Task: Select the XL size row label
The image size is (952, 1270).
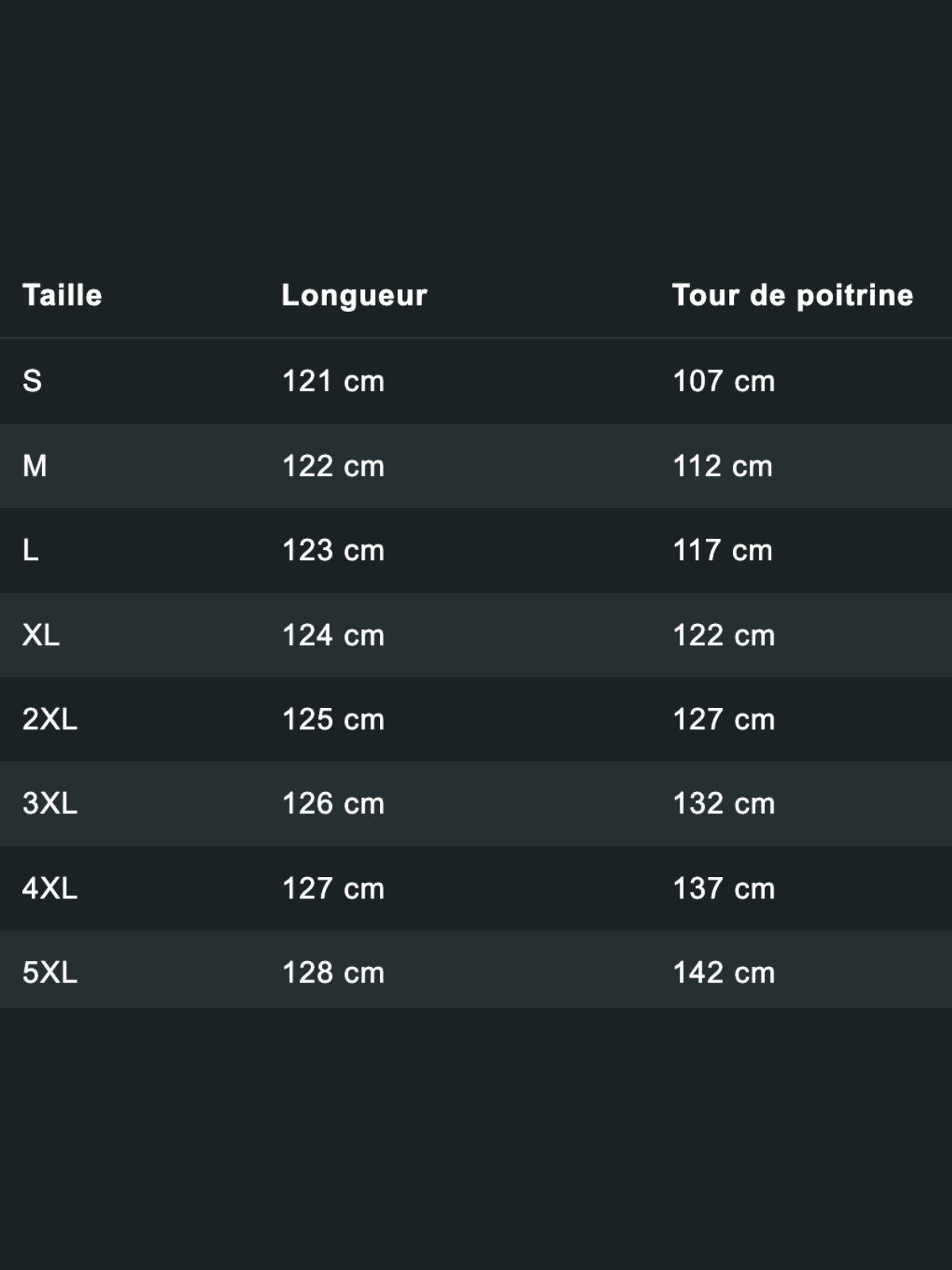Action: [41, 635]
